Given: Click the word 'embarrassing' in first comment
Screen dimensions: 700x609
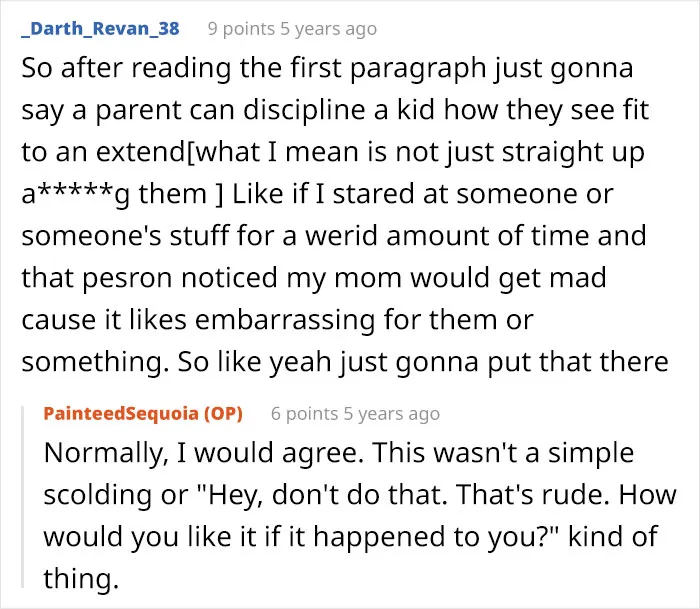Looking at the screenshot, I should [285, 320].
